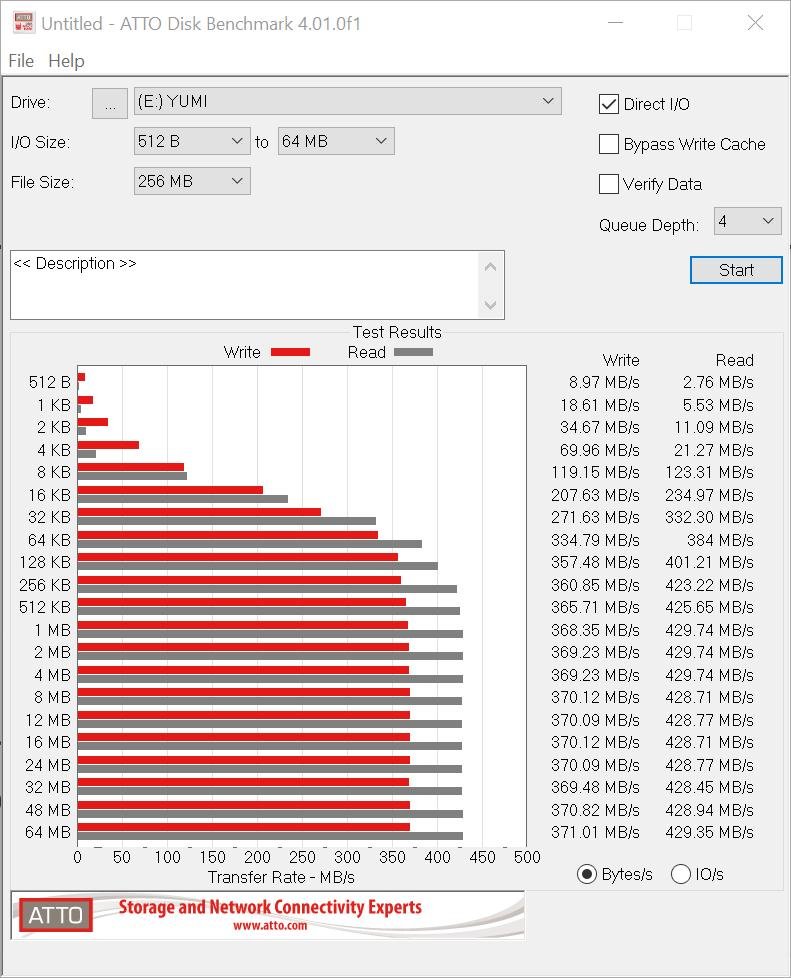Click the 48 MB chart row label
This screenshot has width=791, height=978.
click(48, 810)
